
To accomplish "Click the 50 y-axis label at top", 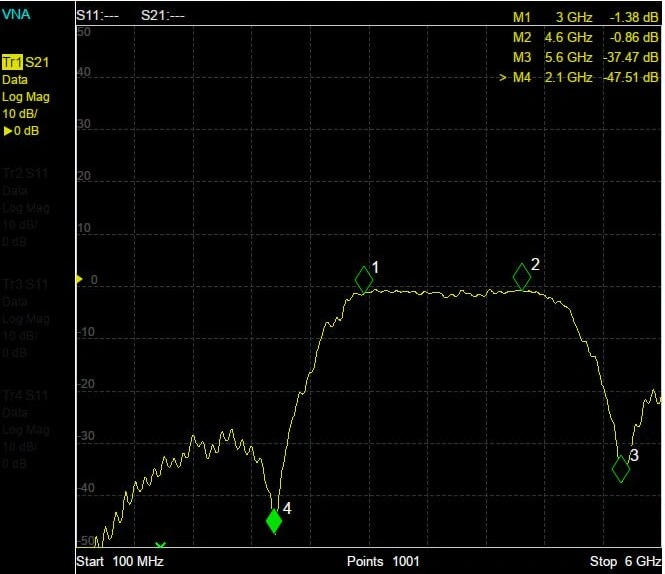I will [x=84, y=32].
